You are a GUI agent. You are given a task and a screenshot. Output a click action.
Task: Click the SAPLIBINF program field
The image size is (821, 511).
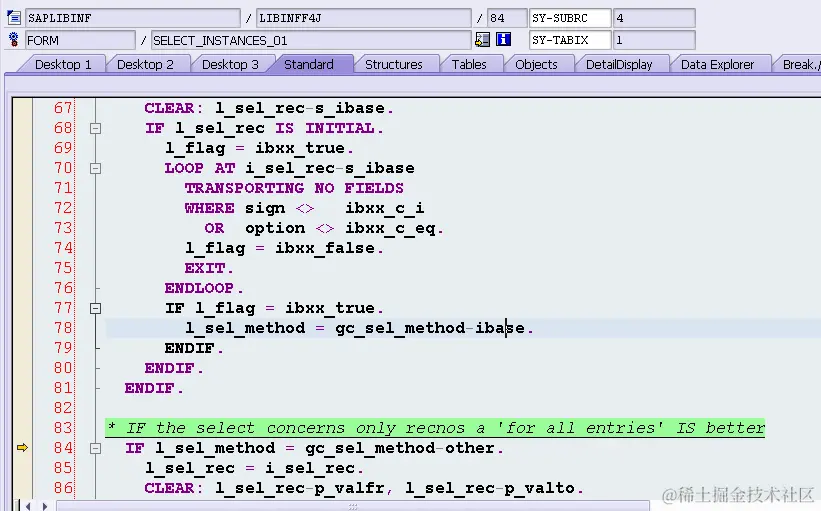132,18
